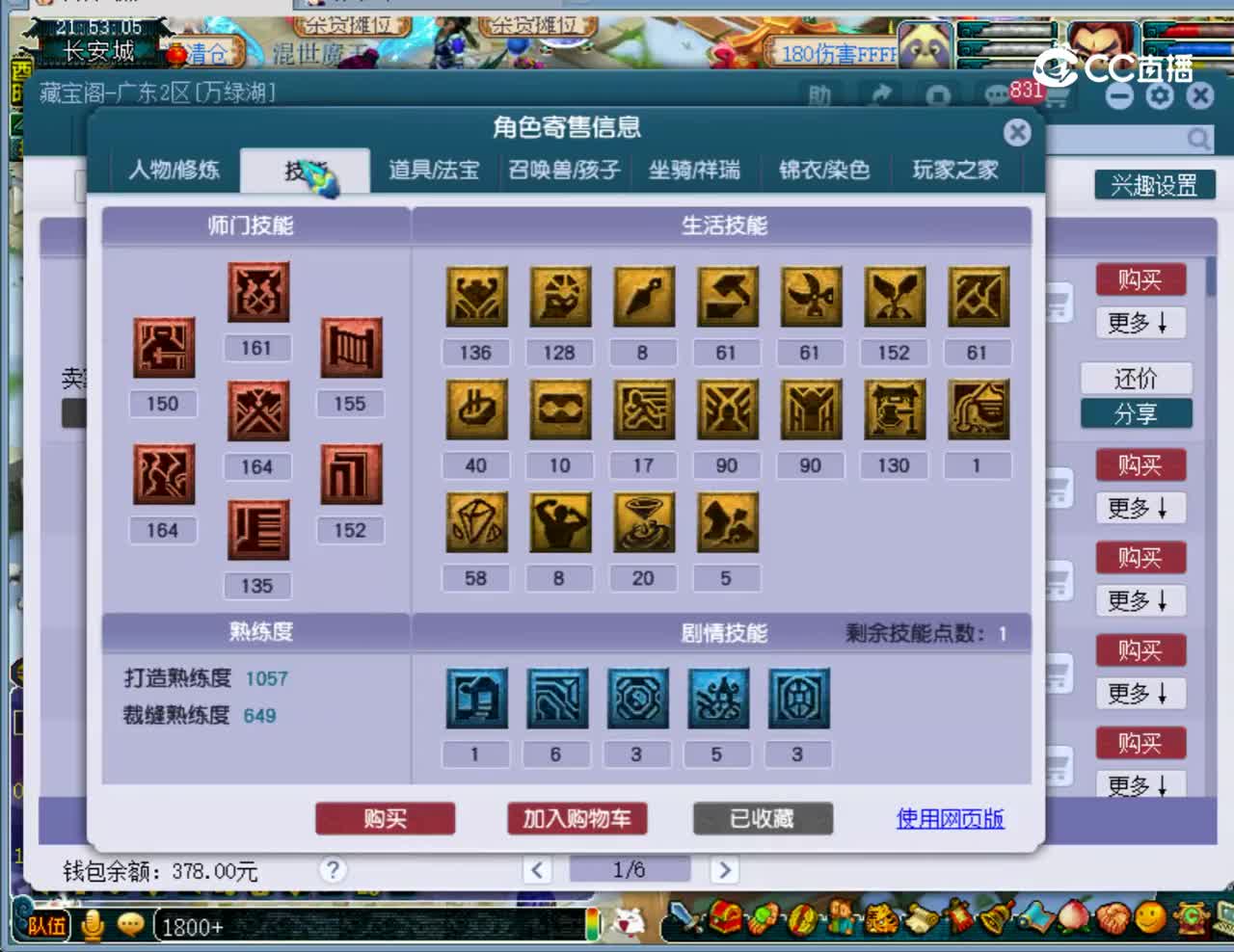Open the life skill icon with level 136
The width and height of the screenshot is (1234, 952).
coord(476,297)
